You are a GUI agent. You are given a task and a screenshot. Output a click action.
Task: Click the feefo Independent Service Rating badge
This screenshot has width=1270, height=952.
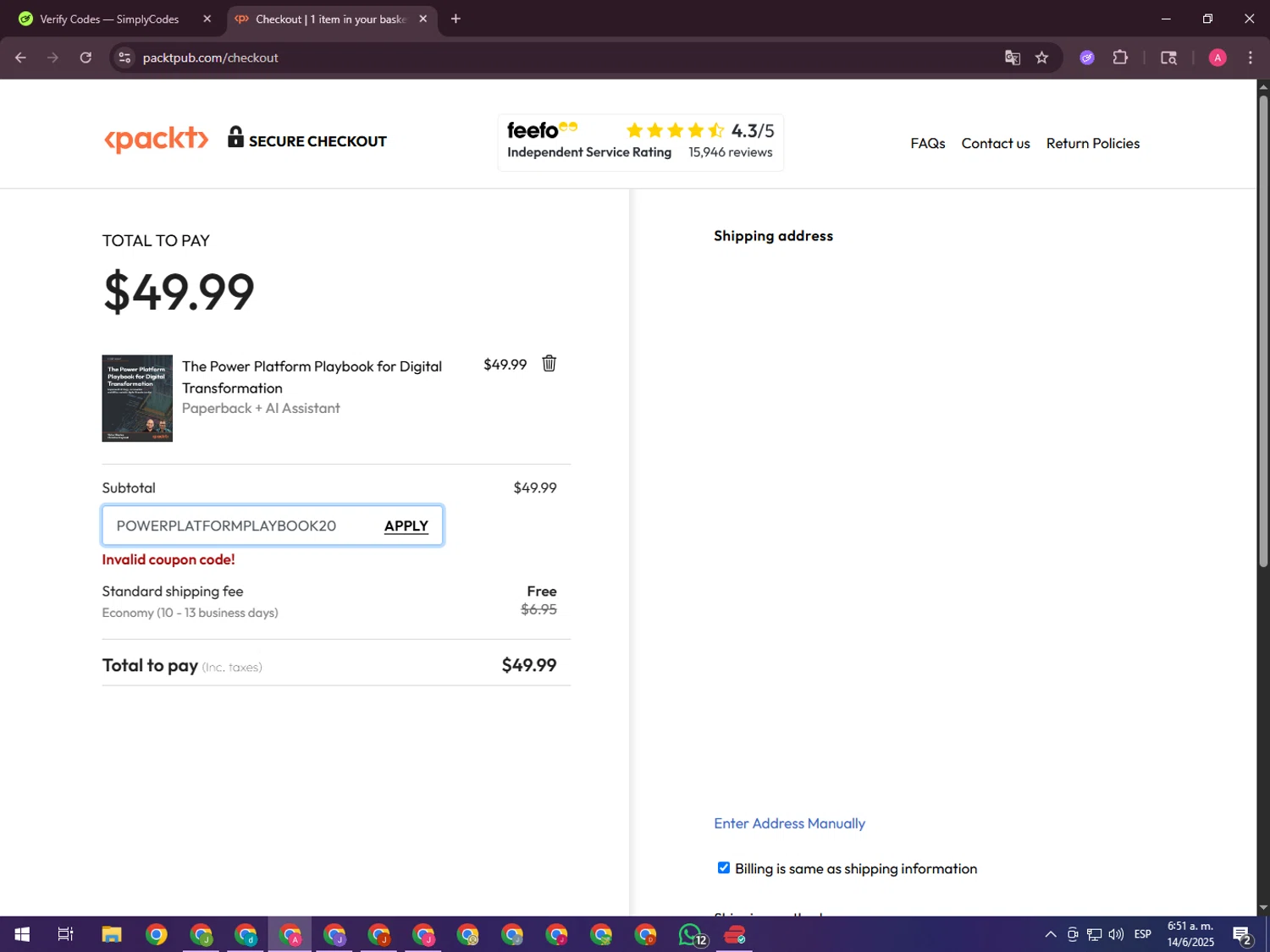click(640, 142)
